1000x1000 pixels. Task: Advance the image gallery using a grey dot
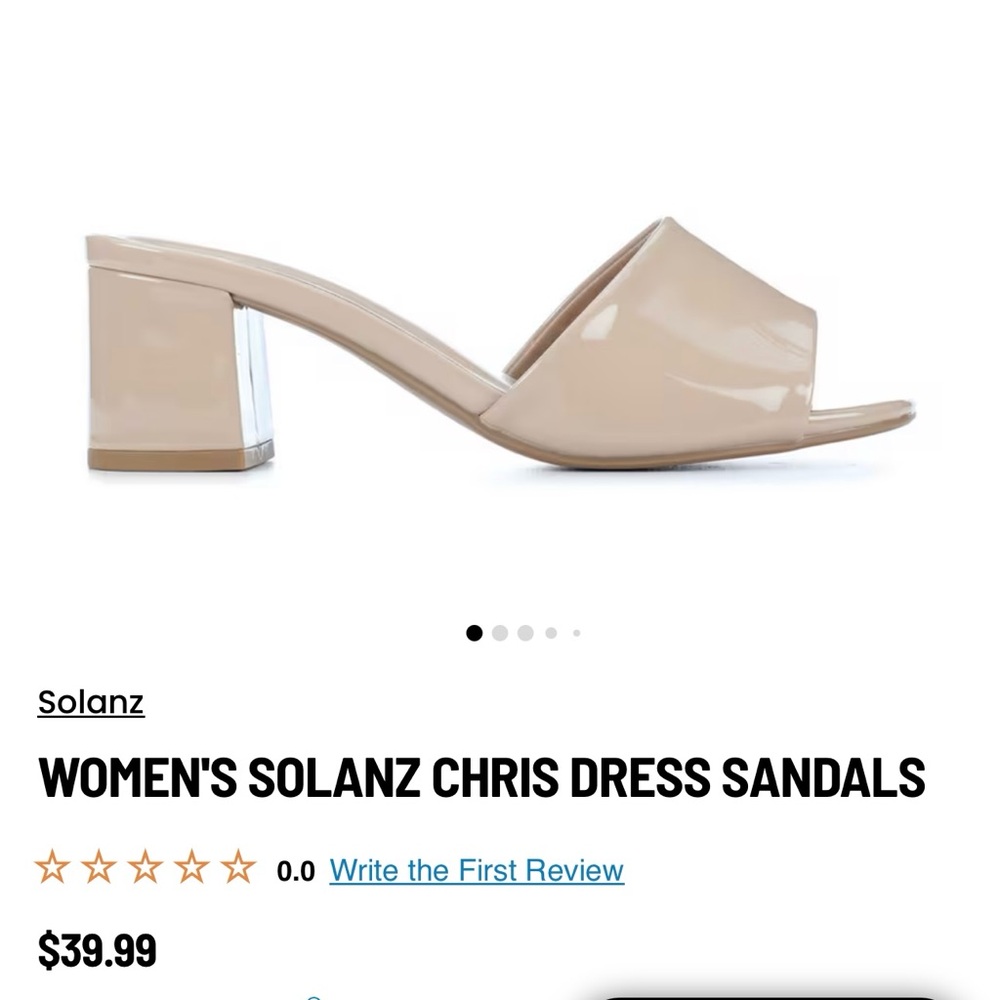(x=525, y=632)
